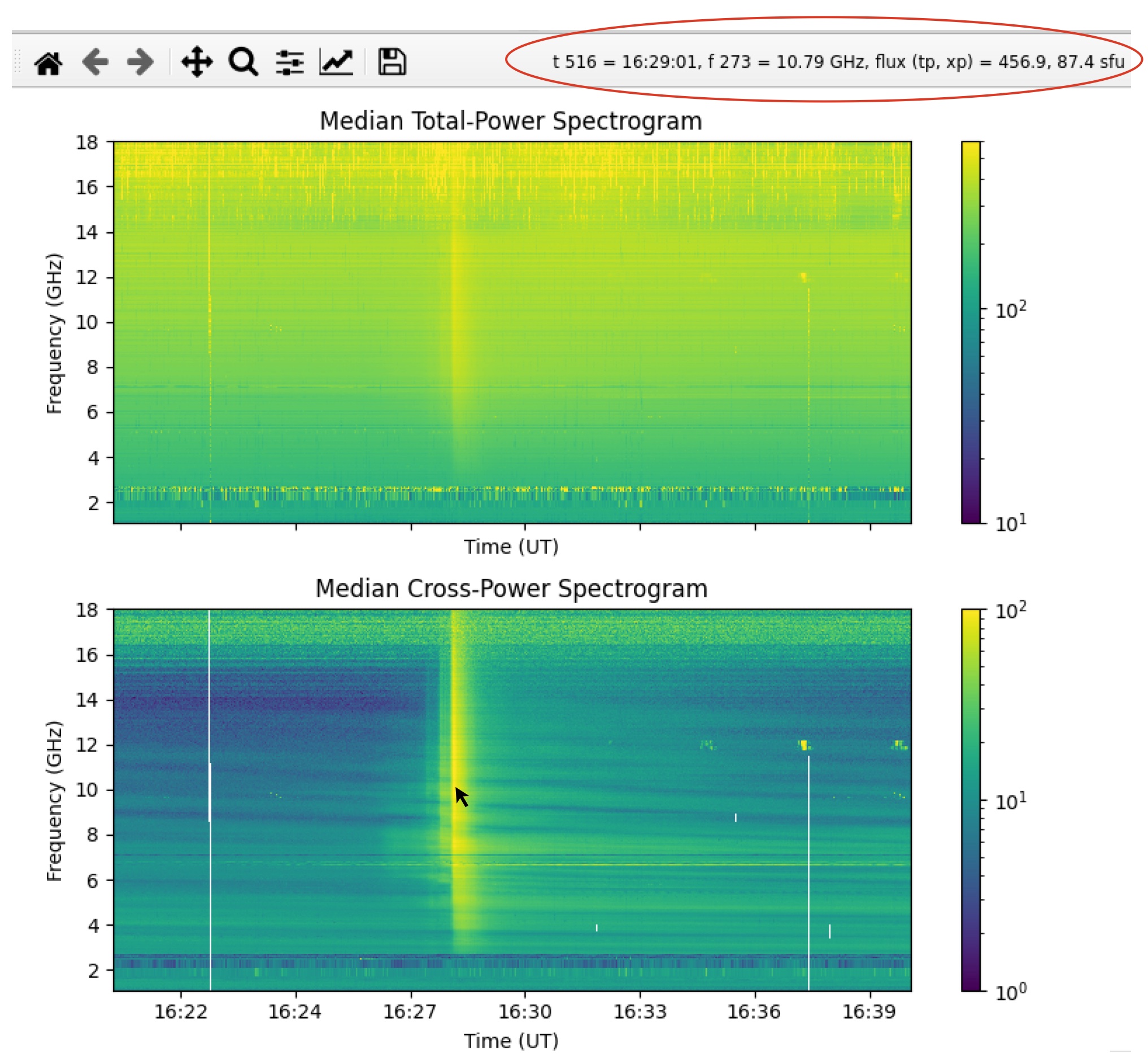Click the cursor coordinate readout text

point(838,62)
